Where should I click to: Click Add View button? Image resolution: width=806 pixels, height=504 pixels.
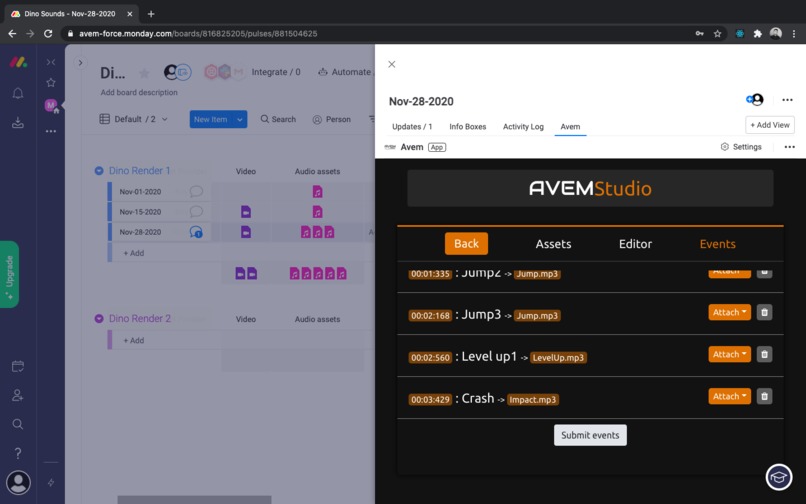tap(770, 125)
